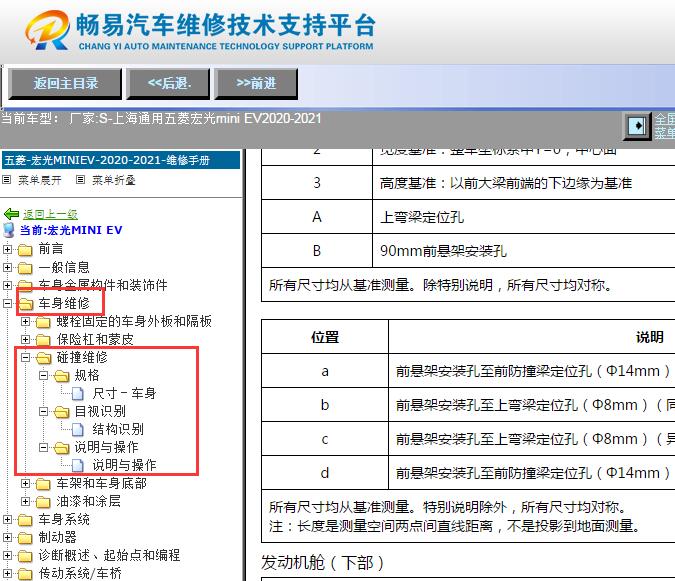Collapse the 车身维修 tree node
The width and height of the screenshot is (675, 581).
click(7, 303)
